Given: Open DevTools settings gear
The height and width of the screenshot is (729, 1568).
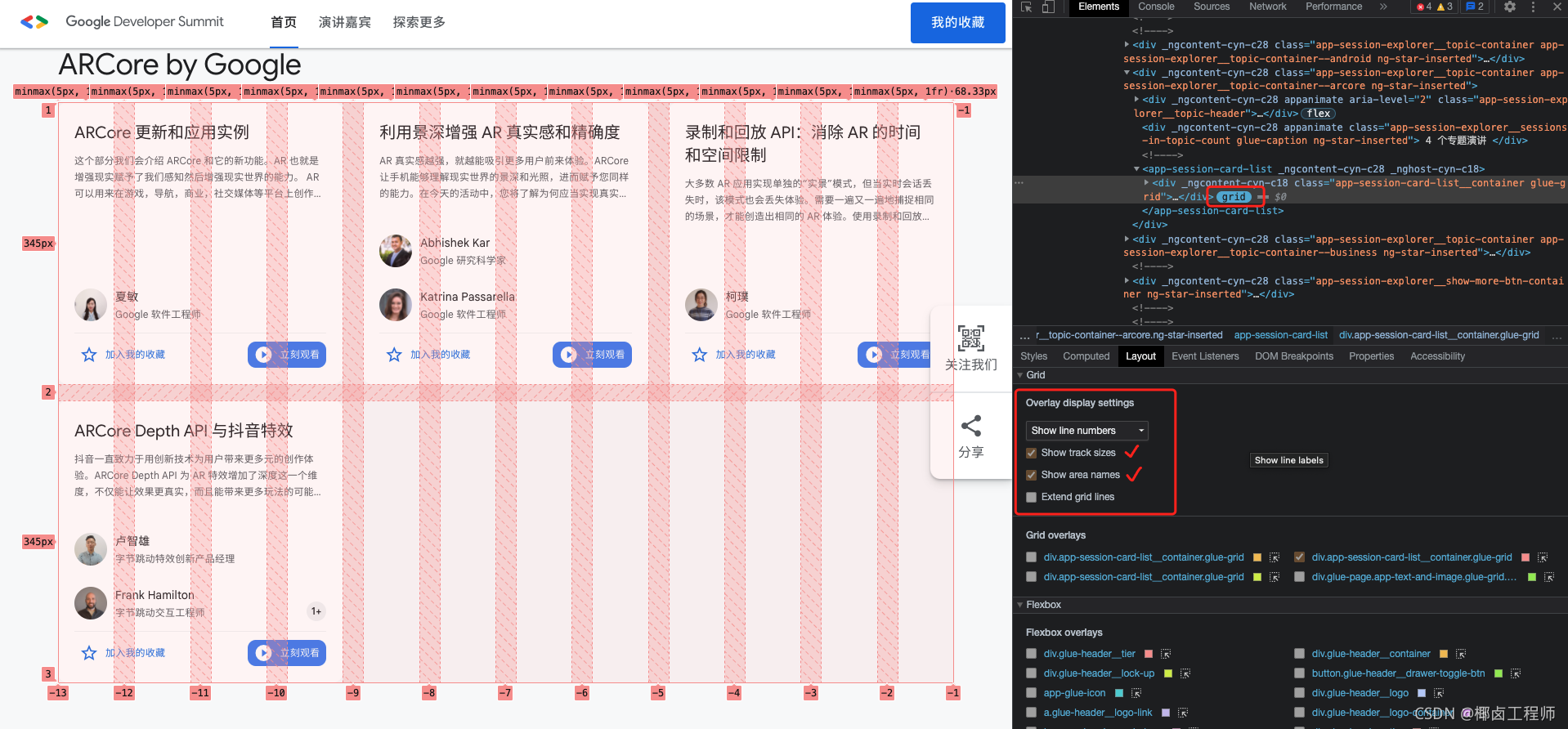Looking at the screenshot, I should [x=1510, y=7].
